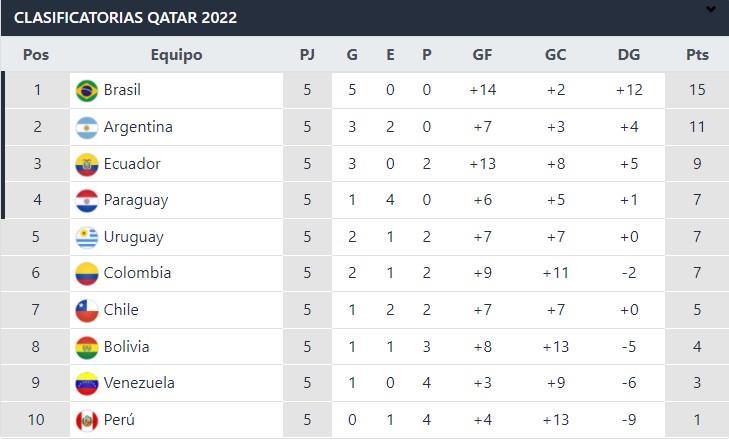The image size is (729, 441).
Task: Click the Chile flag icon
Action: point(87,310)
